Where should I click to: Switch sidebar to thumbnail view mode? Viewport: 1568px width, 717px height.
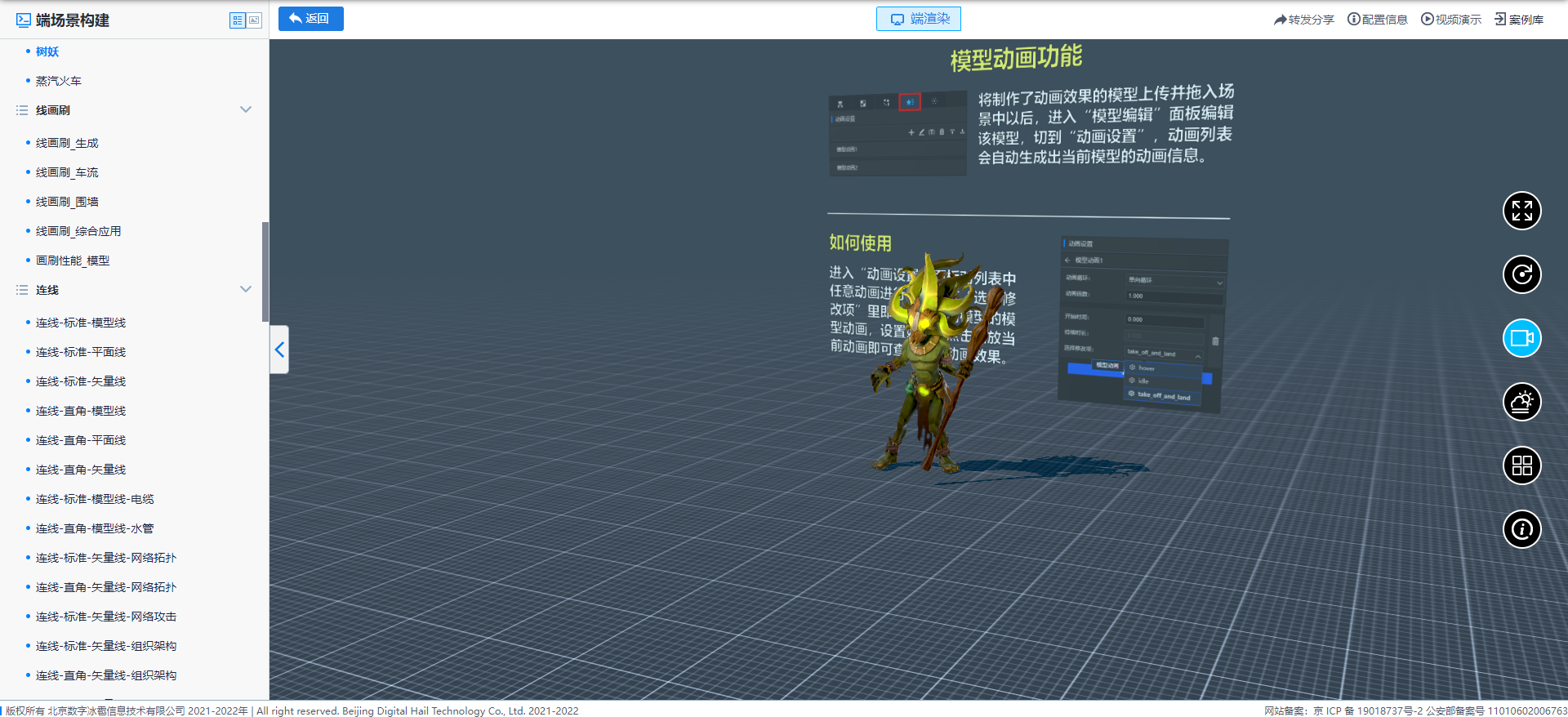[x=254, y=20]
